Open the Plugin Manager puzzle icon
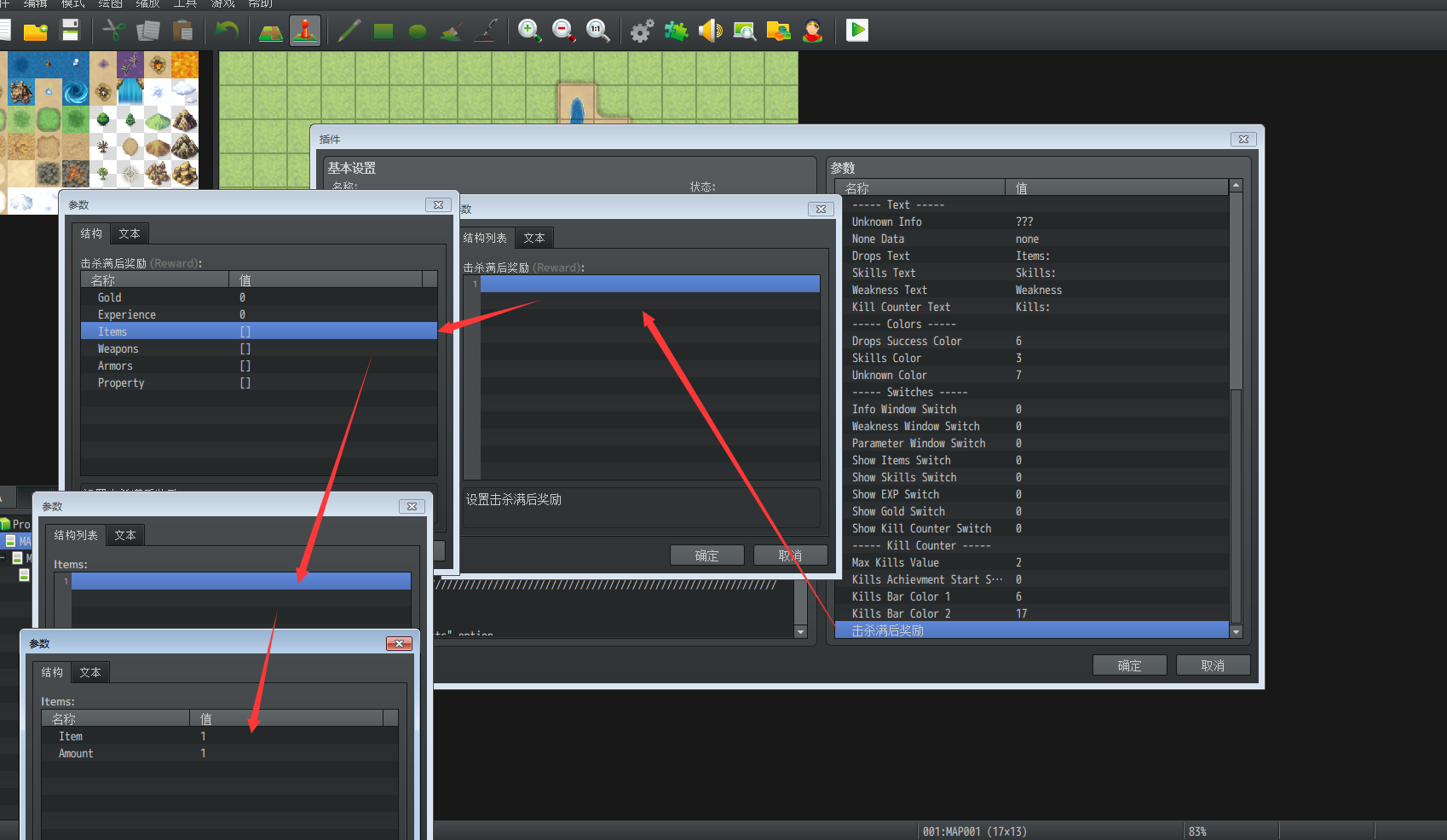The height and width of the screenshot is (840, 1447). 677,32
